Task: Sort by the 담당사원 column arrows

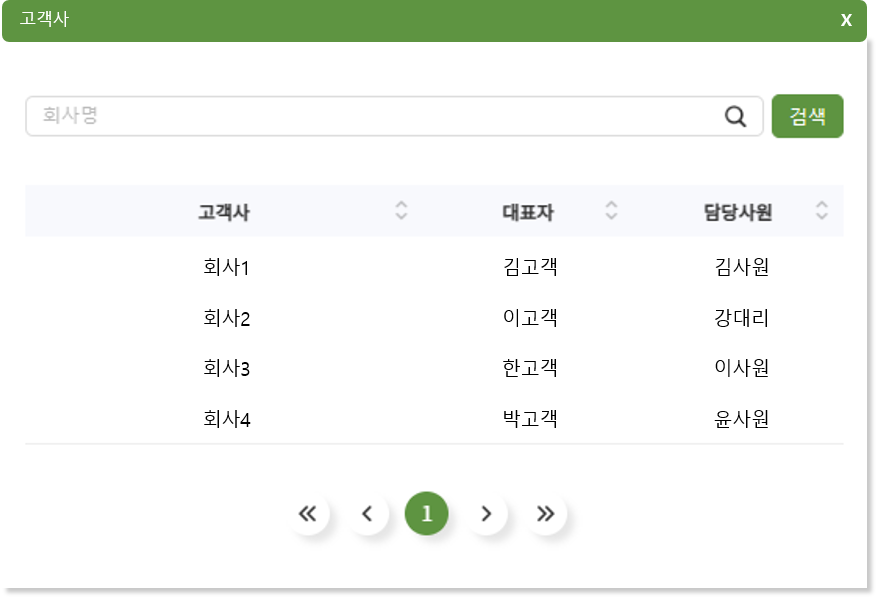Action: [821, 210]
